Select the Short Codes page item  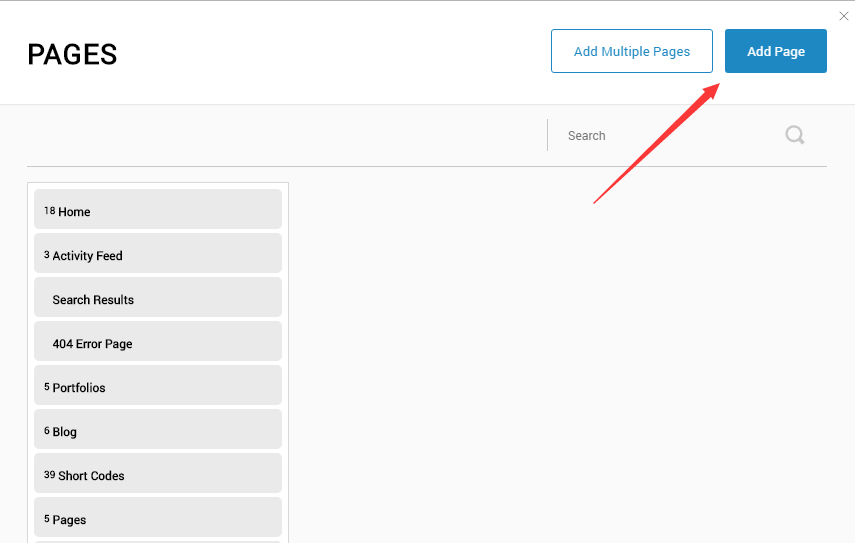tap(158, 475)
